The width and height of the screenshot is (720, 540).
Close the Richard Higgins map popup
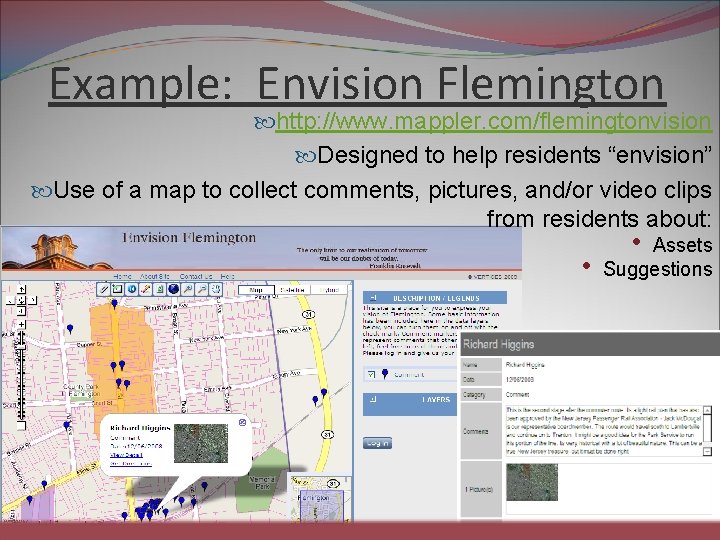[242, 422]
